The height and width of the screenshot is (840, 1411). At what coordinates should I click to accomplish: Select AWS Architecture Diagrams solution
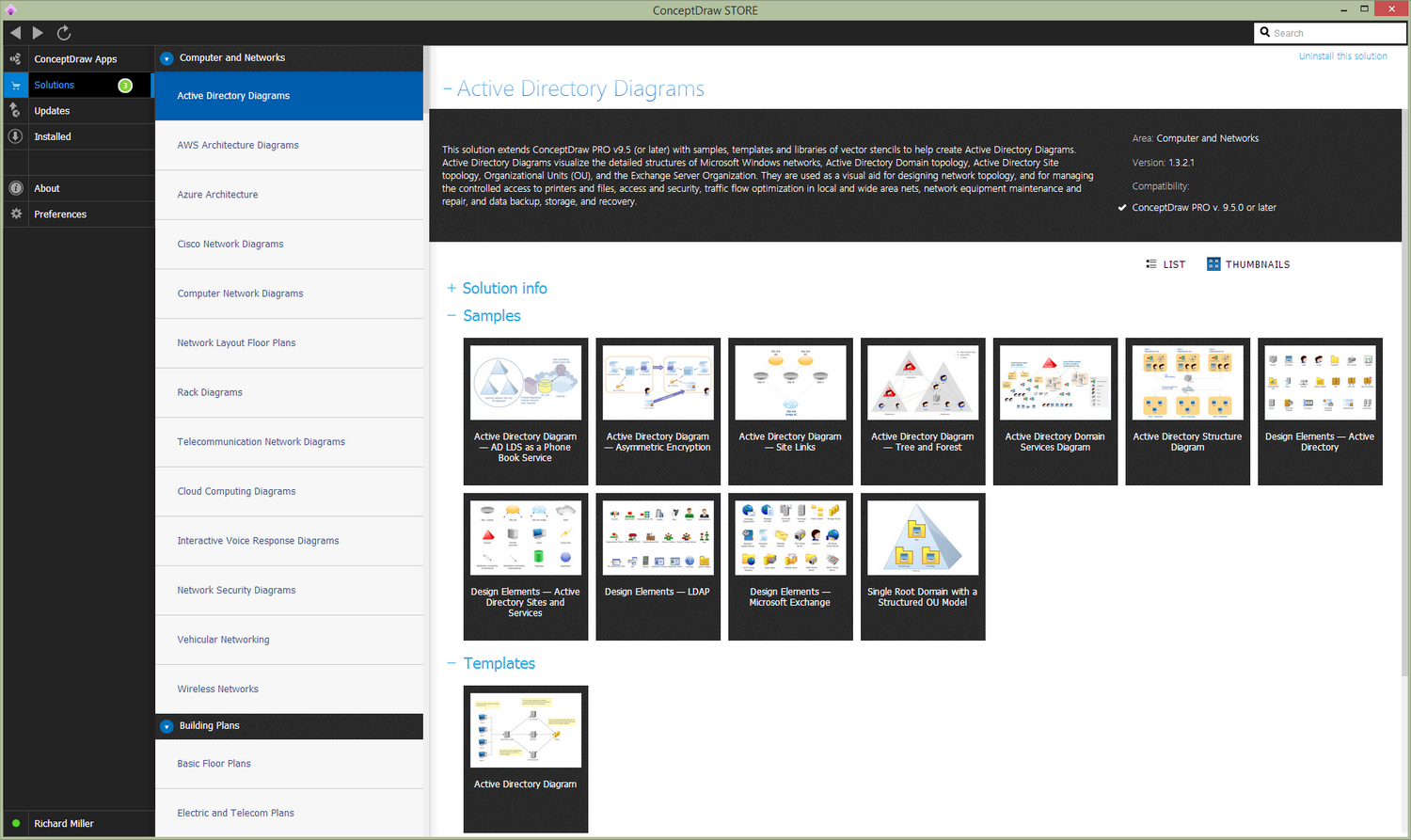[289, 145]
